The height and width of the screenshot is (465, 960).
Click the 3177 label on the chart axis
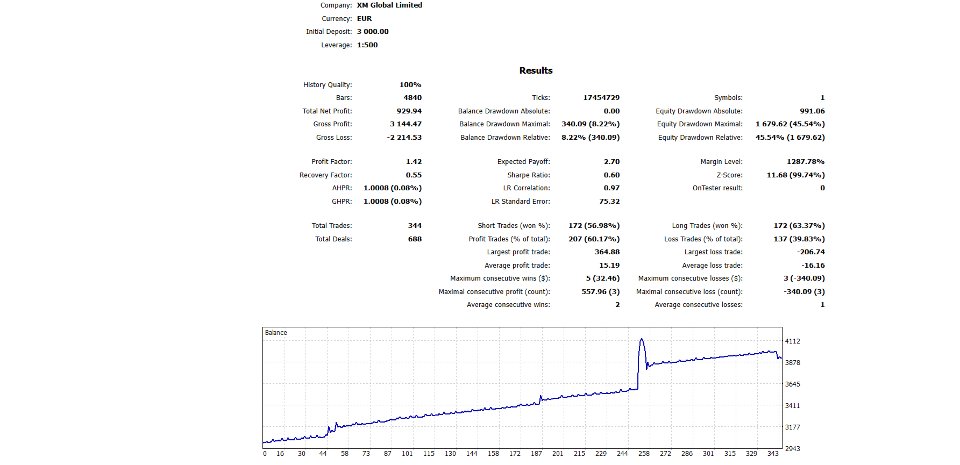(792, 427)
